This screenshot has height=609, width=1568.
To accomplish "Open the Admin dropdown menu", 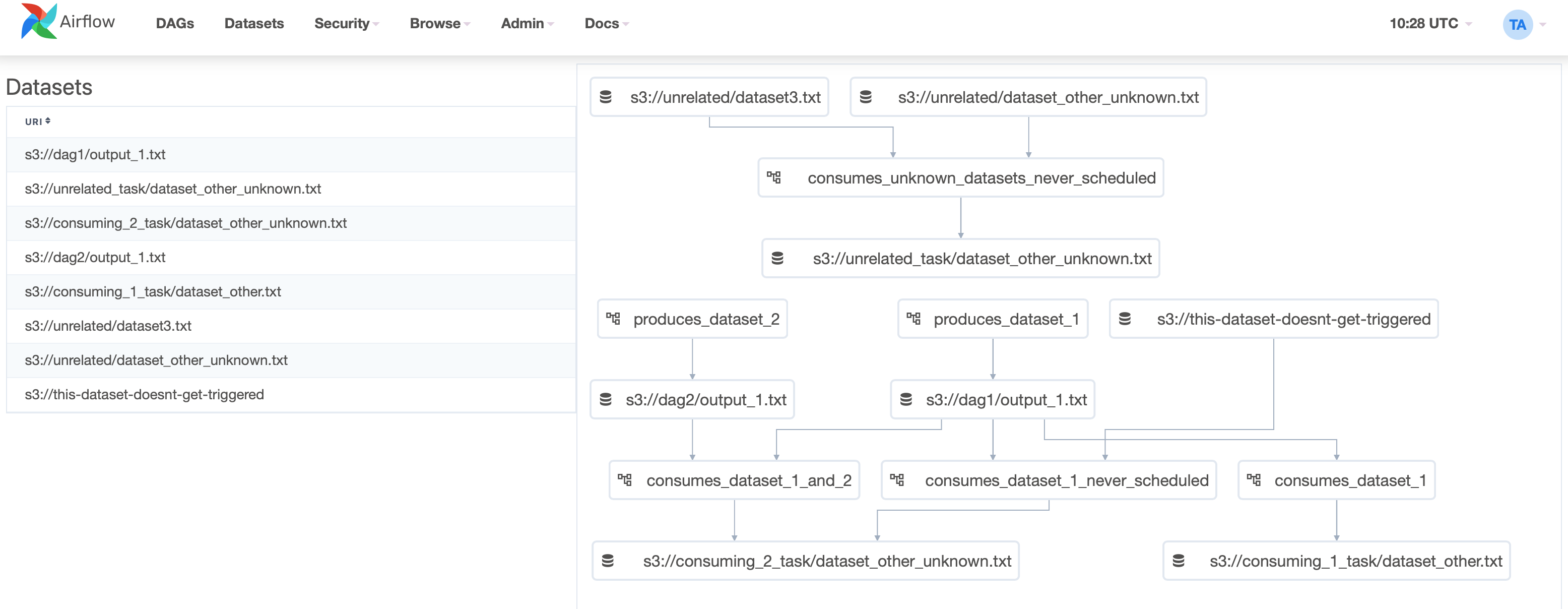I will pos(525,22).
